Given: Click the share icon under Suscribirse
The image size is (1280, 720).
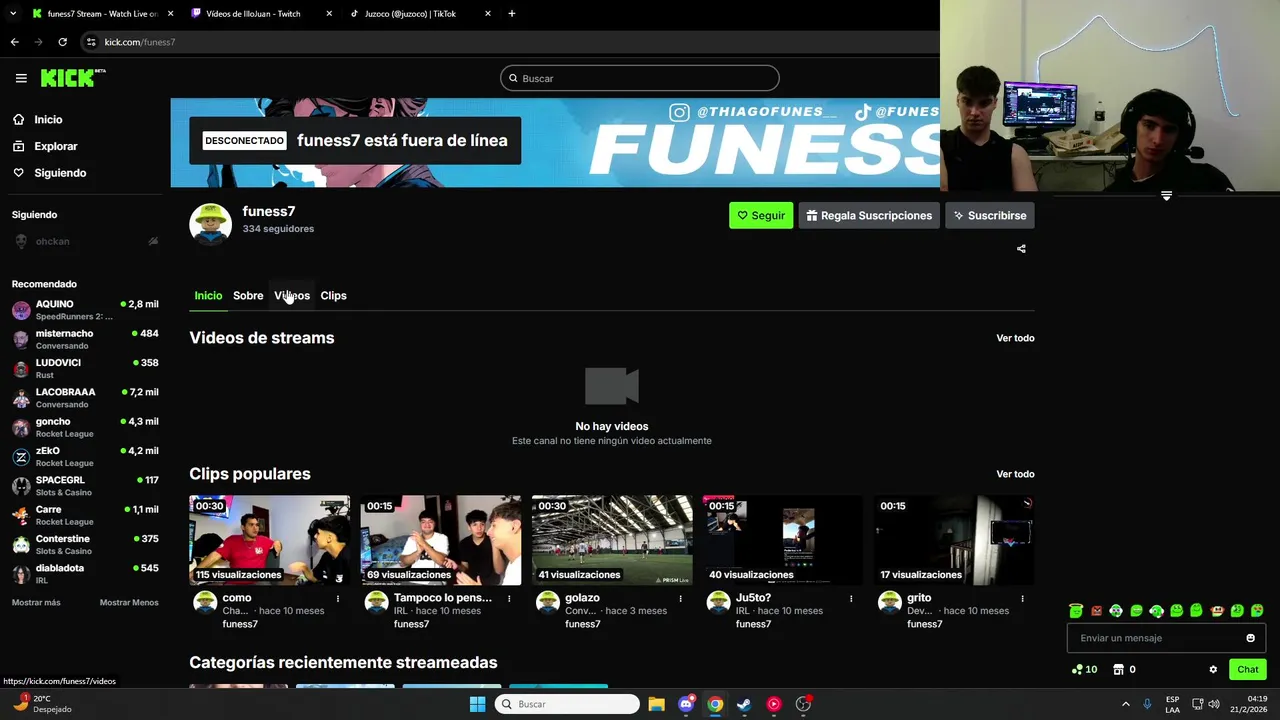Looking at the screenshot, I should pos(1021,249).
